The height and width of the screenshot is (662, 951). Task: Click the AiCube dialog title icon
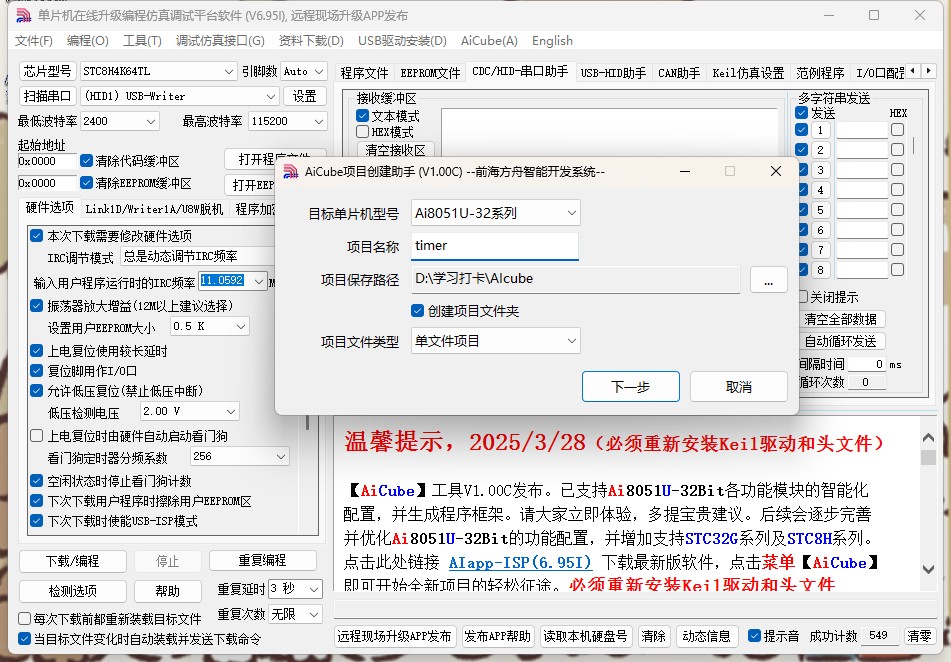click(291, 172)
